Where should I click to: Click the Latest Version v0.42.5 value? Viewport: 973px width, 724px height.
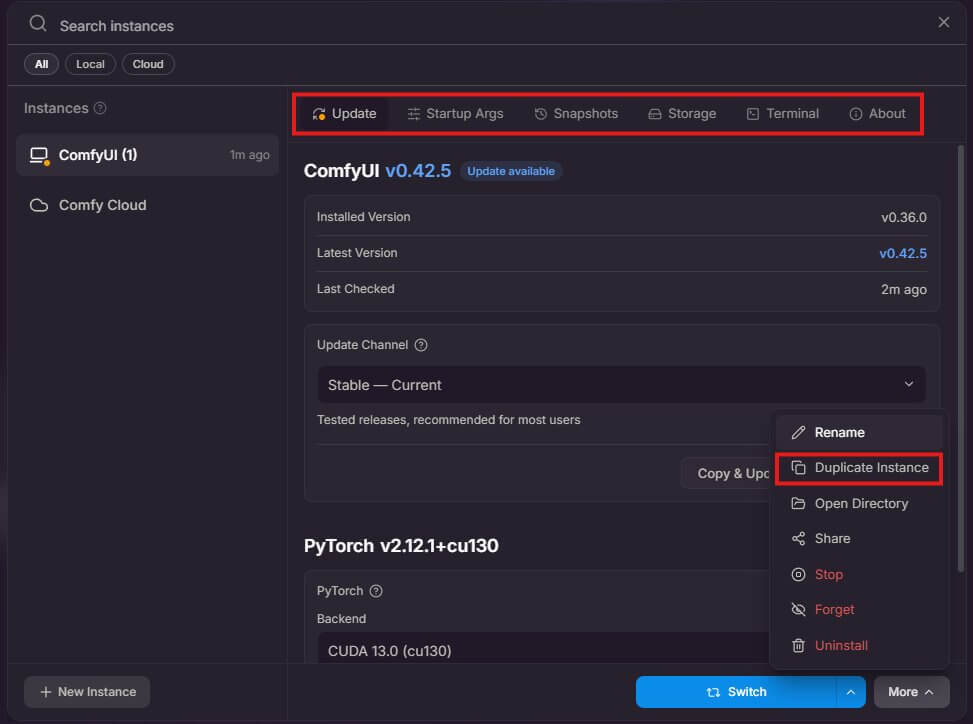pos(902,253)
